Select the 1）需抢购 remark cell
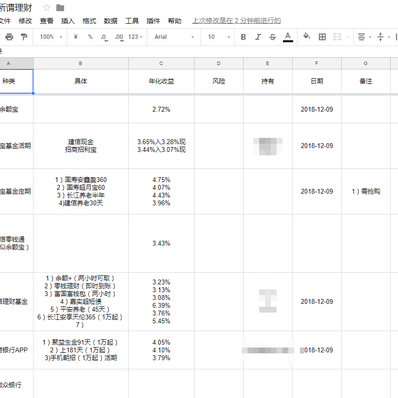398x398 pixels. coord(366,191)
